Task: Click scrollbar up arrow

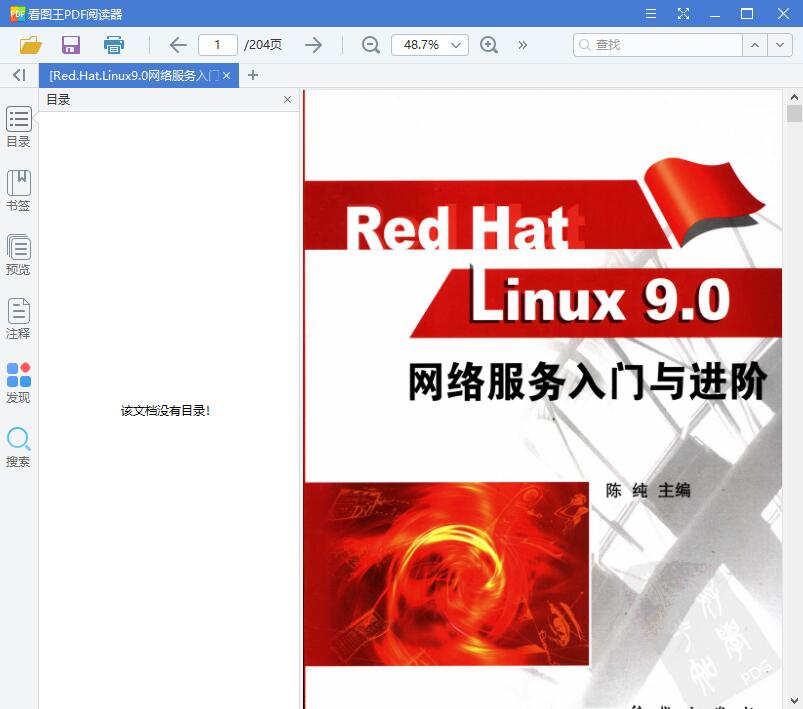Action: (x=794, y=97)
